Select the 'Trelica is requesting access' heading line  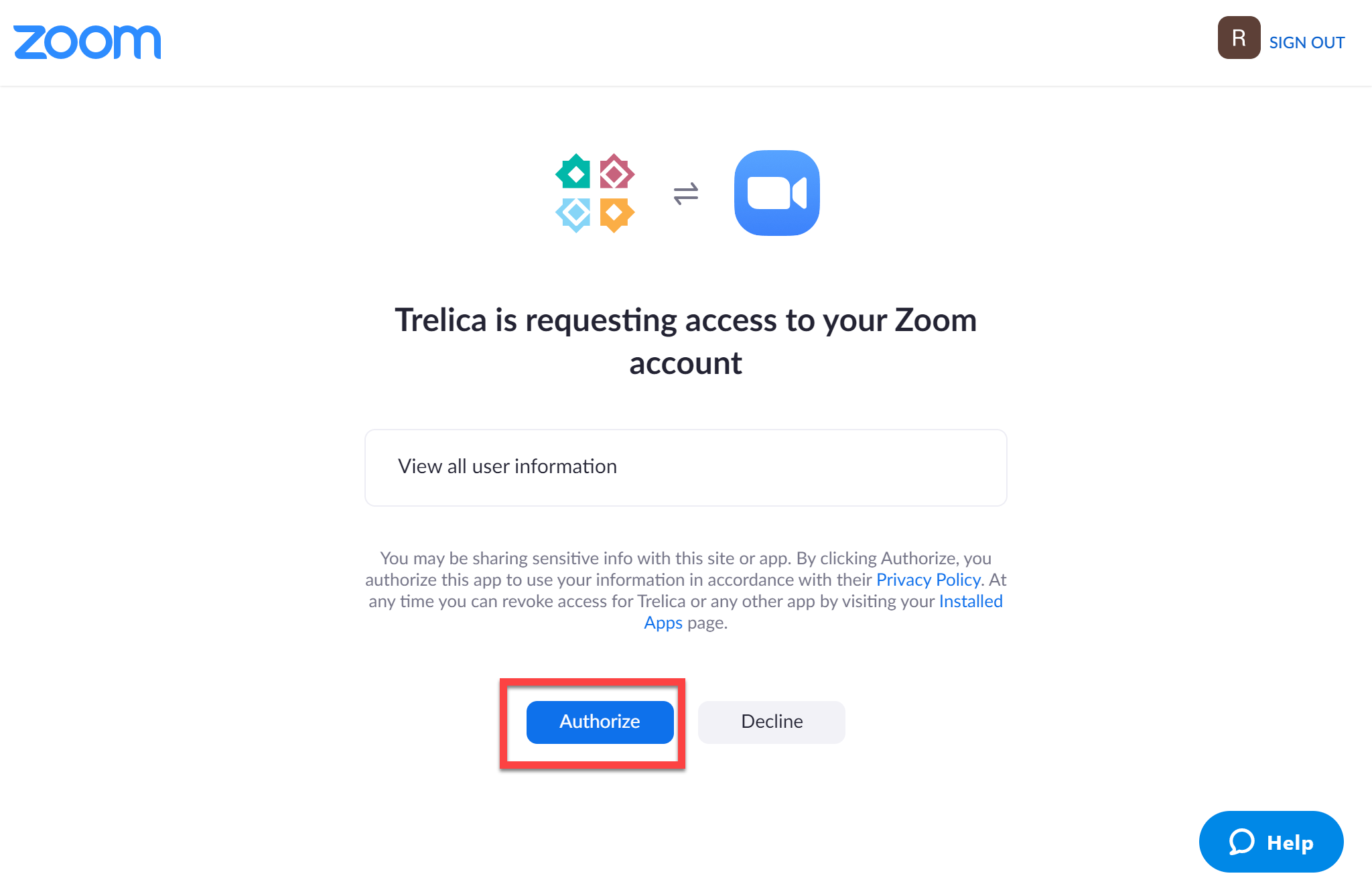[x=685, y=320]
